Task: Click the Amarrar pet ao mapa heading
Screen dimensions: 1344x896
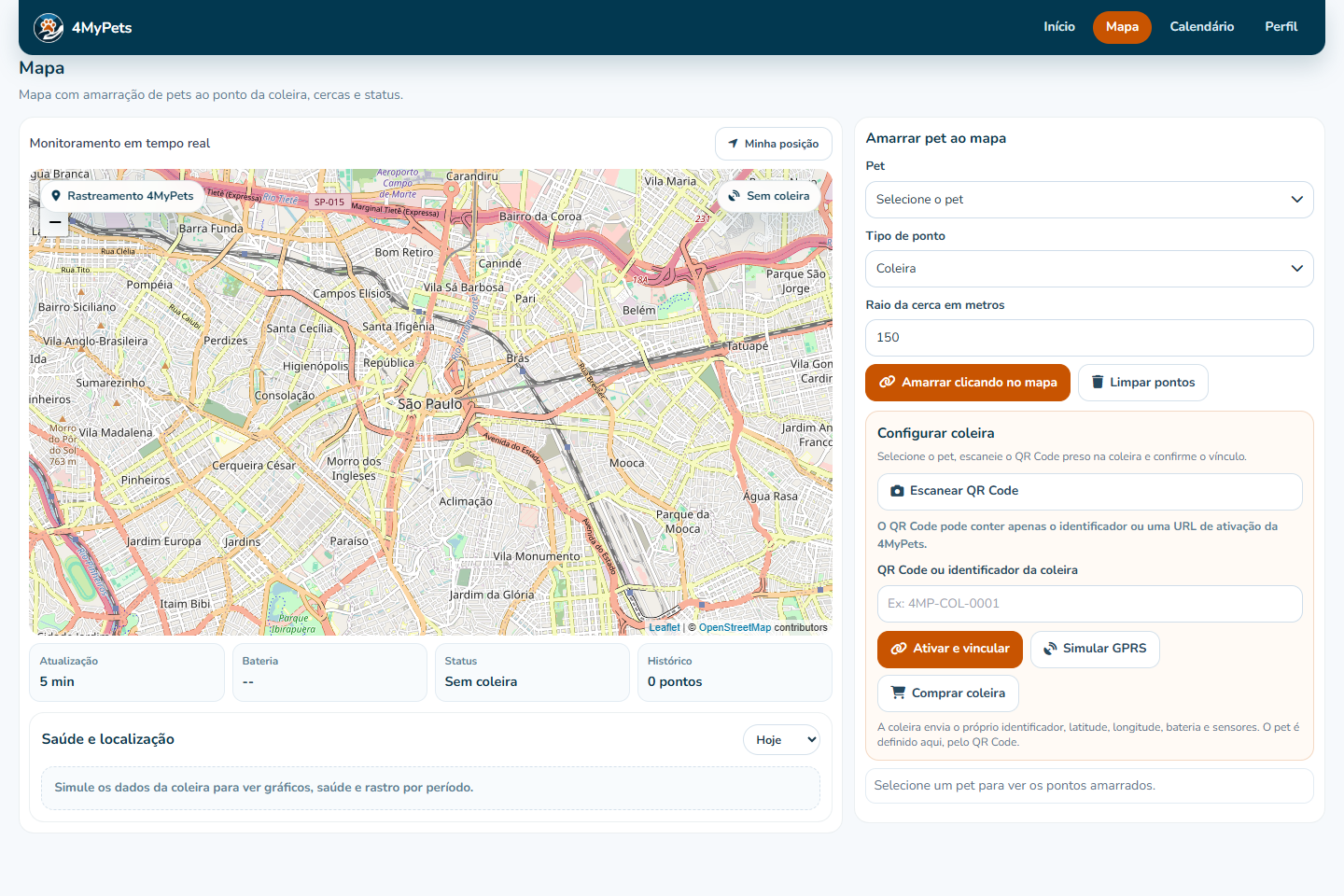Action: pyautogui.click(x=936, y=138)
